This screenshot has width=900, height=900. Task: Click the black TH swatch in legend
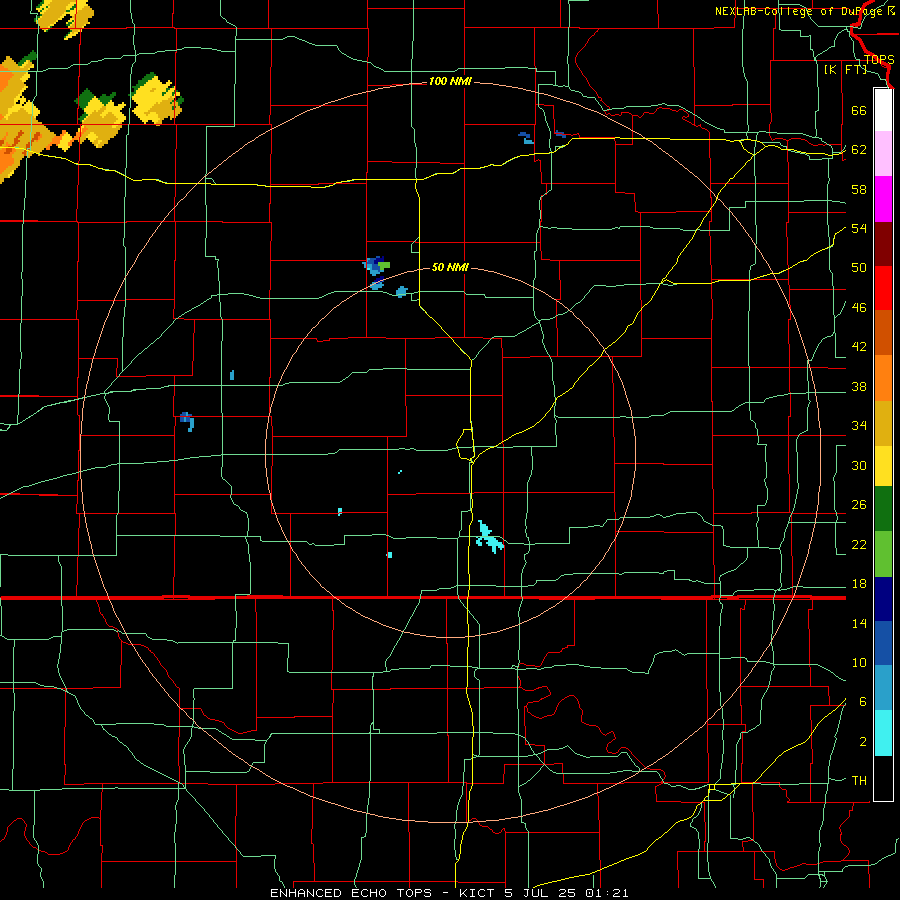click(883, 778)
